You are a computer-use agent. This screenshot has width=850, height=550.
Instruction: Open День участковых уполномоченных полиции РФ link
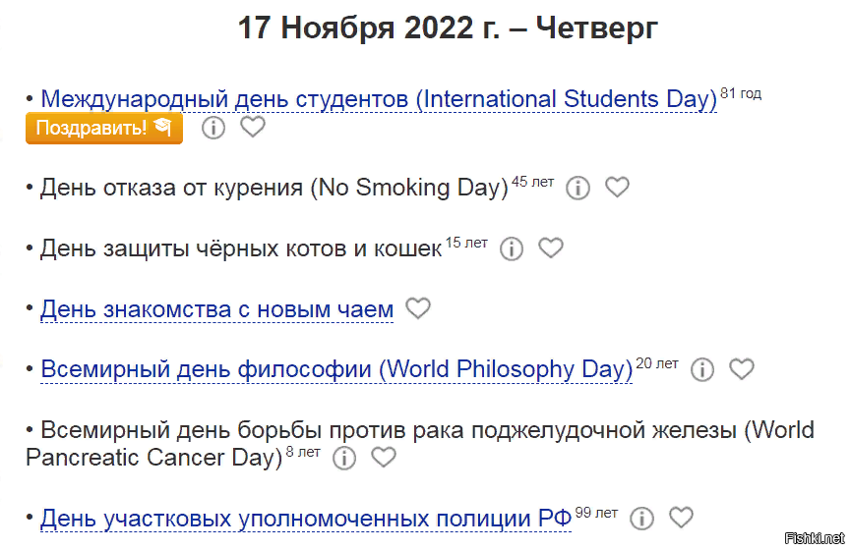[305, 519]
